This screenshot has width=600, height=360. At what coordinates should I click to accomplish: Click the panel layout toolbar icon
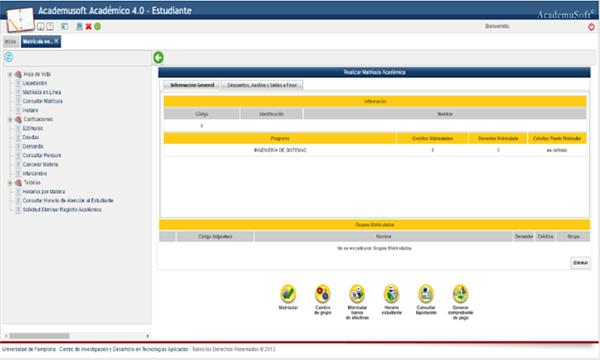[x=64, y=26]
